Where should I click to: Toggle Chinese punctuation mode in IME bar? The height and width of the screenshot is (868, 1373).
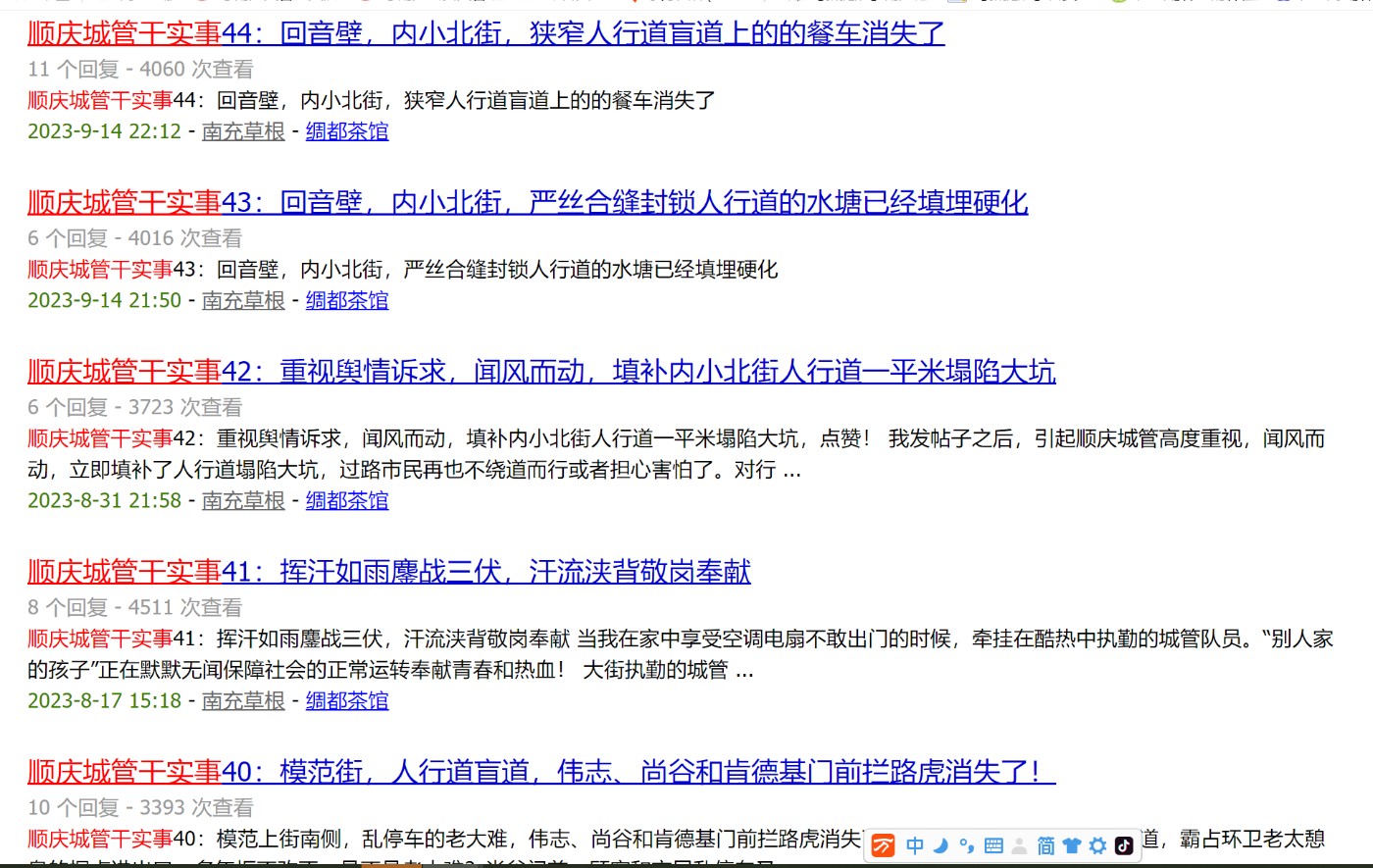coord(967,845)
